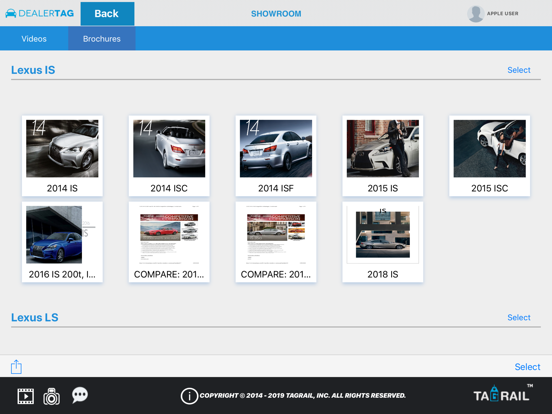
Task: Click the APPLE USER name label
Action: [502, 13]
